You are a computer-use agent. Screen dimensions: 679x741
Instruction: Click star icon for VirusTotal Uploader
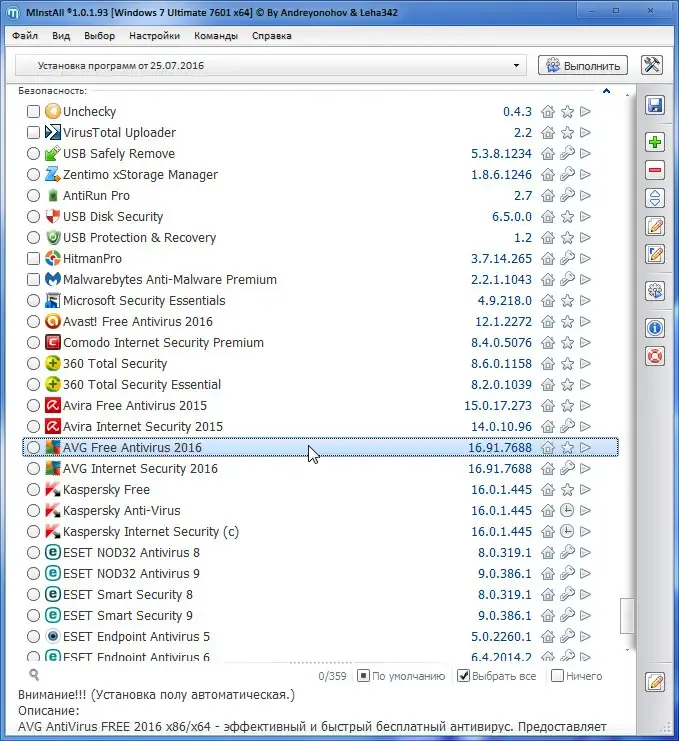point(567,133)
